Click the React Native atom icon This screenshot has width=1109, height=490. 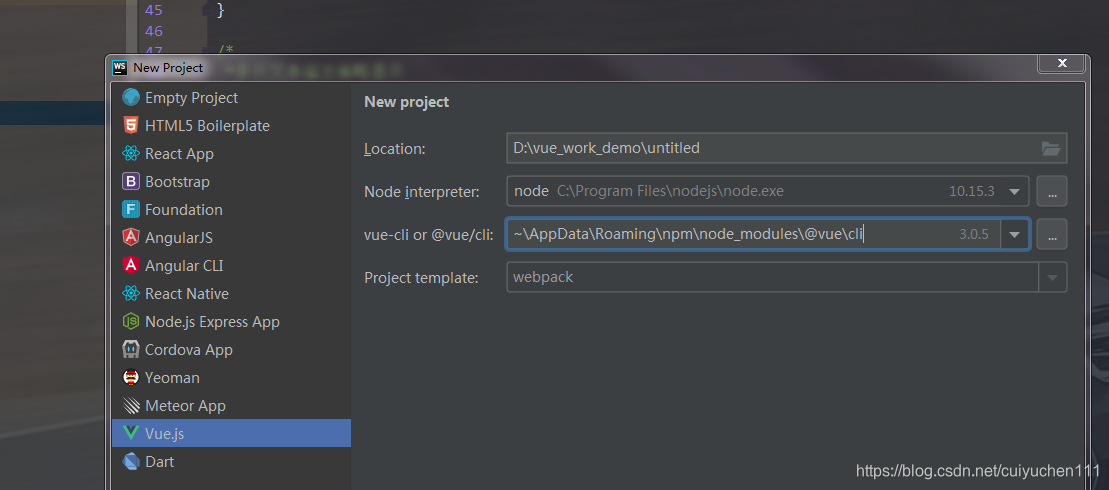pyautogui.click(x=131, y=293)
